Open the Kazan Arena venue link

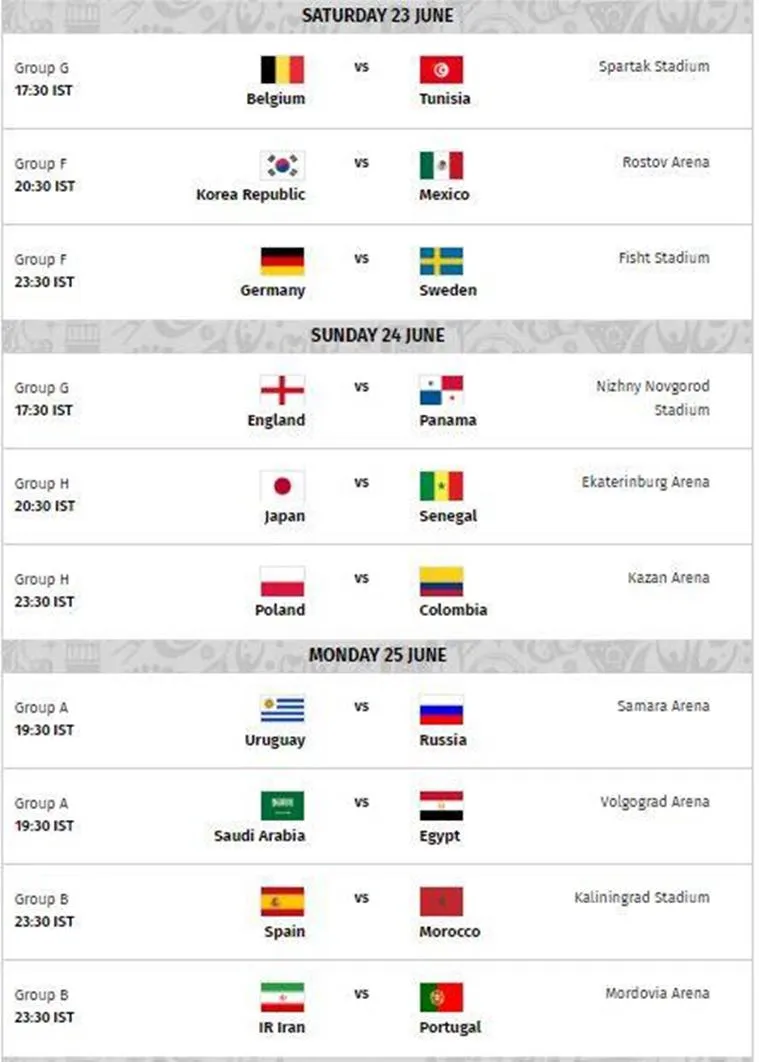tap(668, 578)
